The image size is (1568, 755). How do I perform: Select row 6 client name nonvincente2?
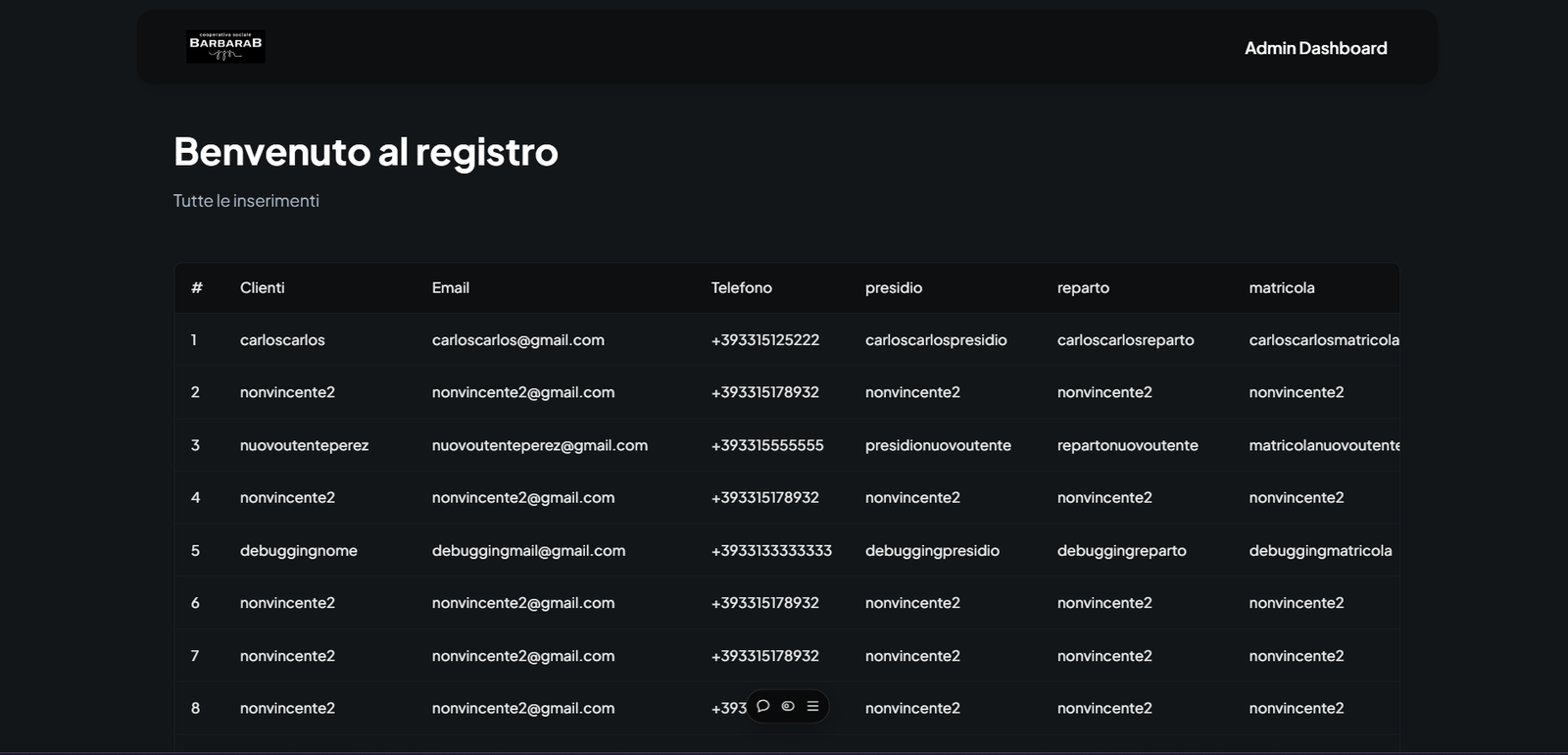coord(287,603)
